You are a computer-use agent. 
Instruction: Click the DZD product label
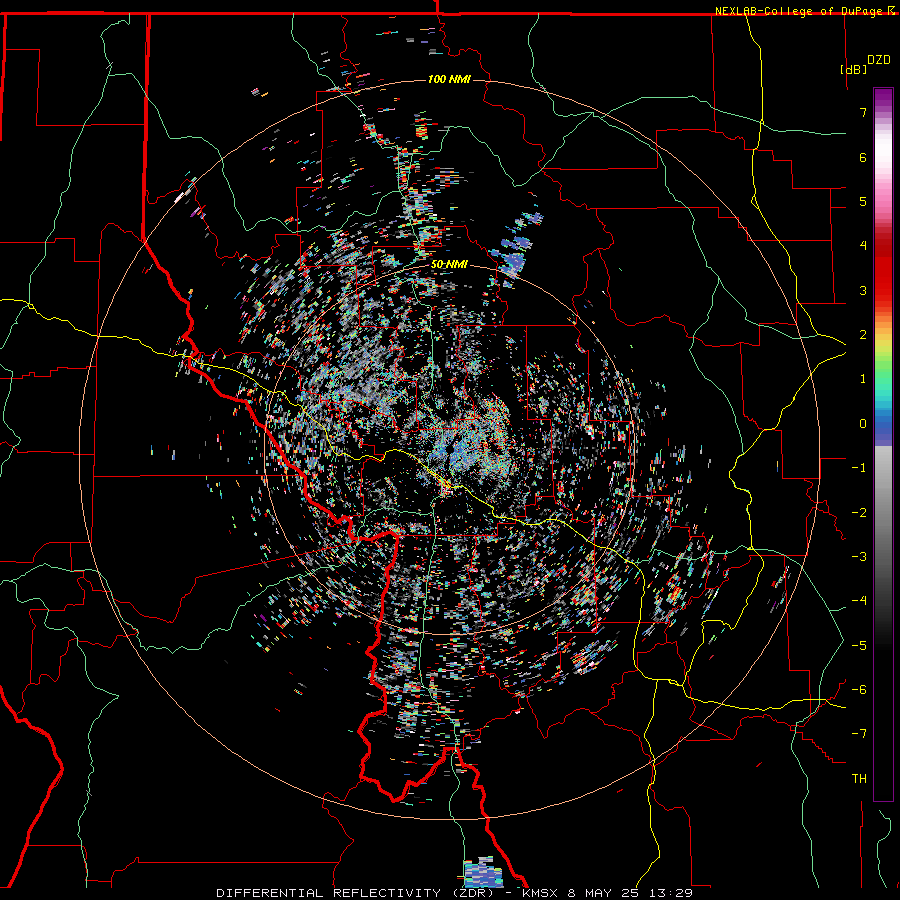[x=878, y=60]
